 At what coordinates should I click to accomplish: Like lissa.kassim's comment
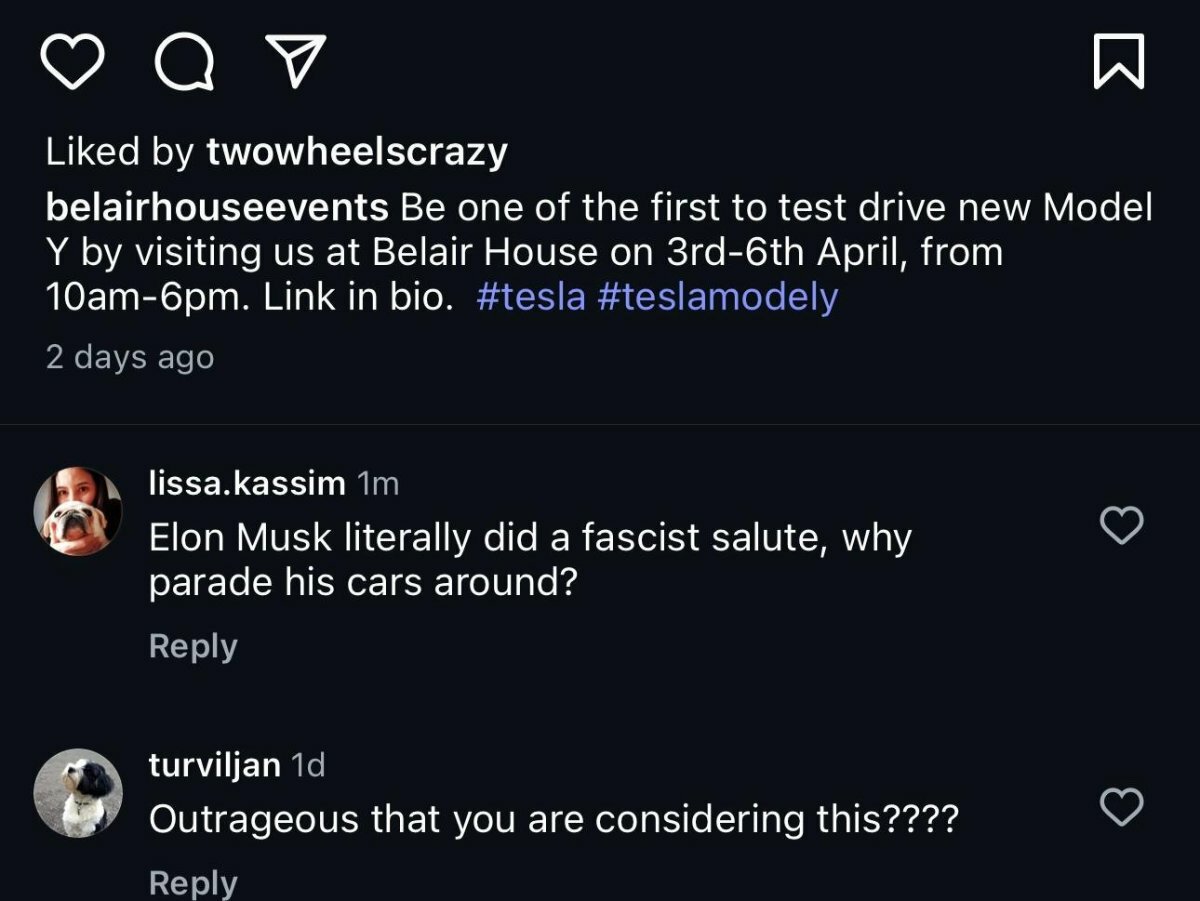click(1121, 525)
